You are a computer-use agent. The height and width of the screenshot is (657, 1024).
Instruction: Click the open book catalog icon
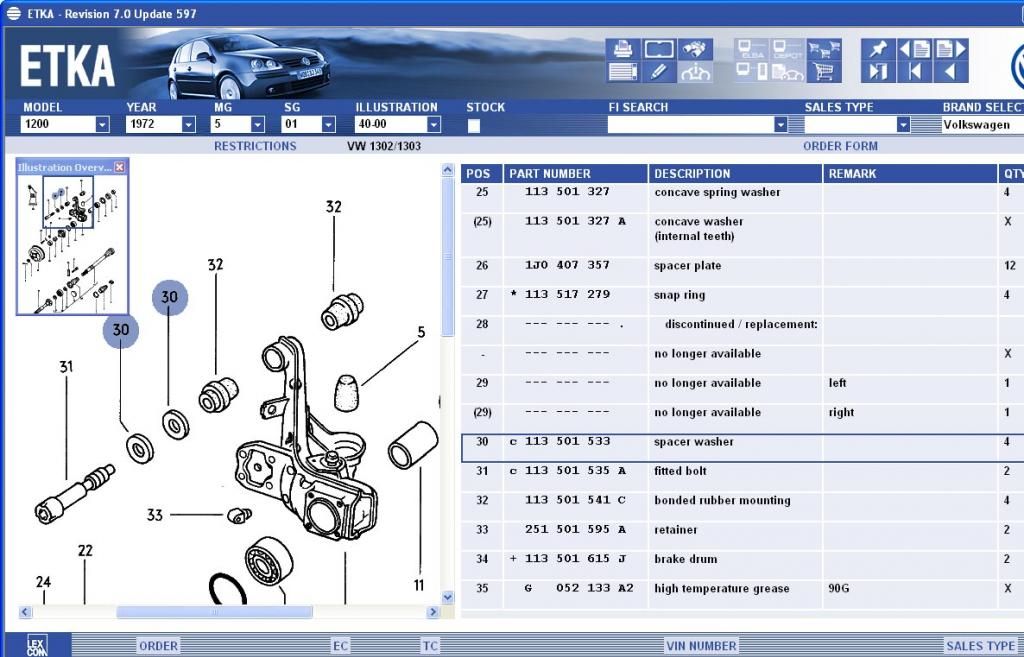(659, 49)
